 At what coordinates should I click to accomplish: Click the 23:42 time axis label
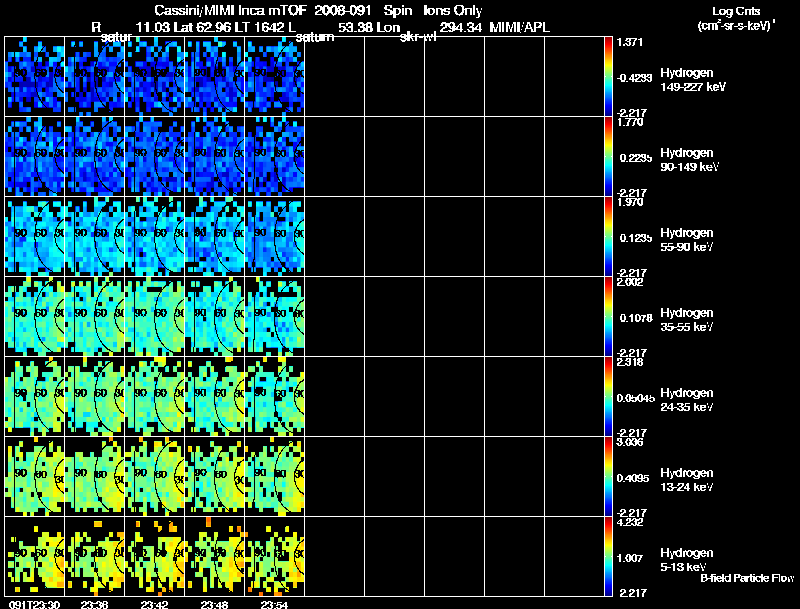pos(155,603)
